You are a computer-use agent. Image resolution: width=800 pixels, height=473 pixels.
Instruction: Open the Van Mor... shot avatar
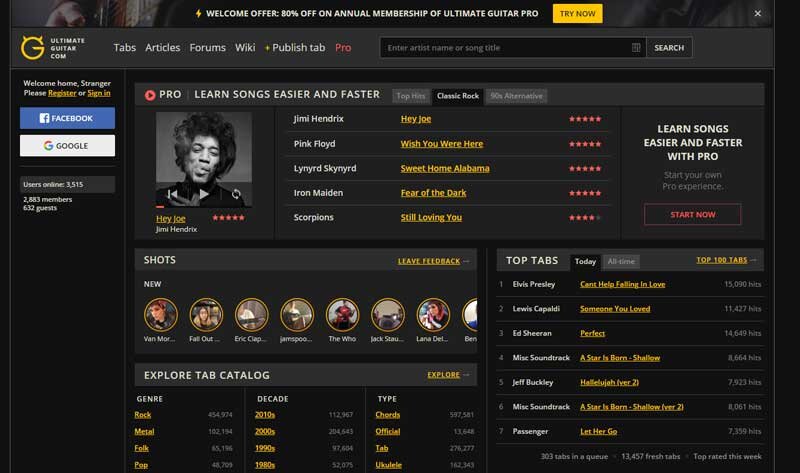coord(161,315)
